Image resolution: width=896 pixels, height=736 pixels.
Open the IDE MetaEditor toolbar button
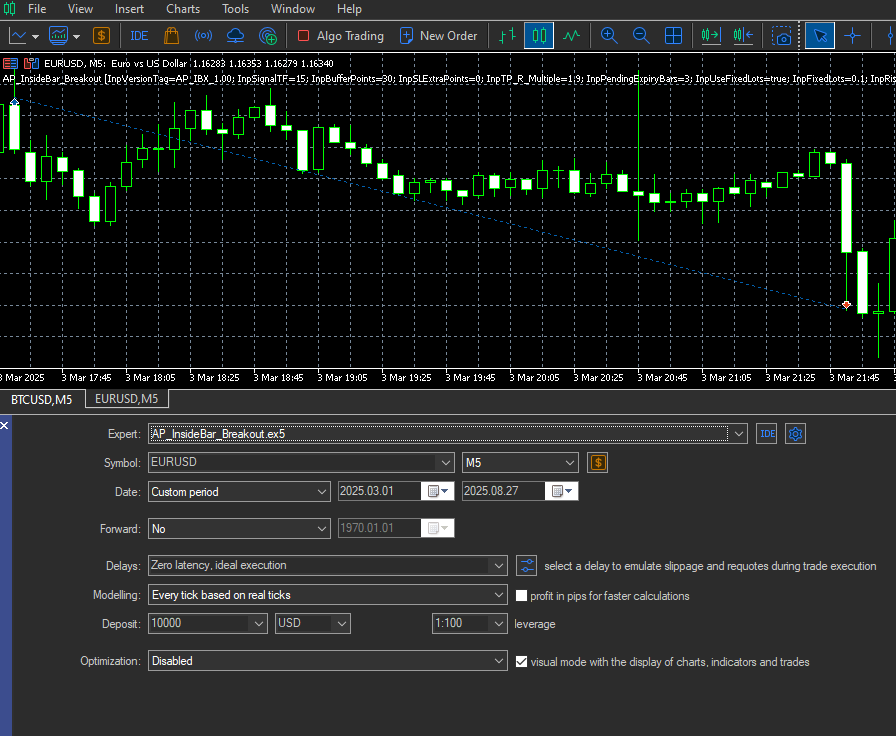coord(139,36)
